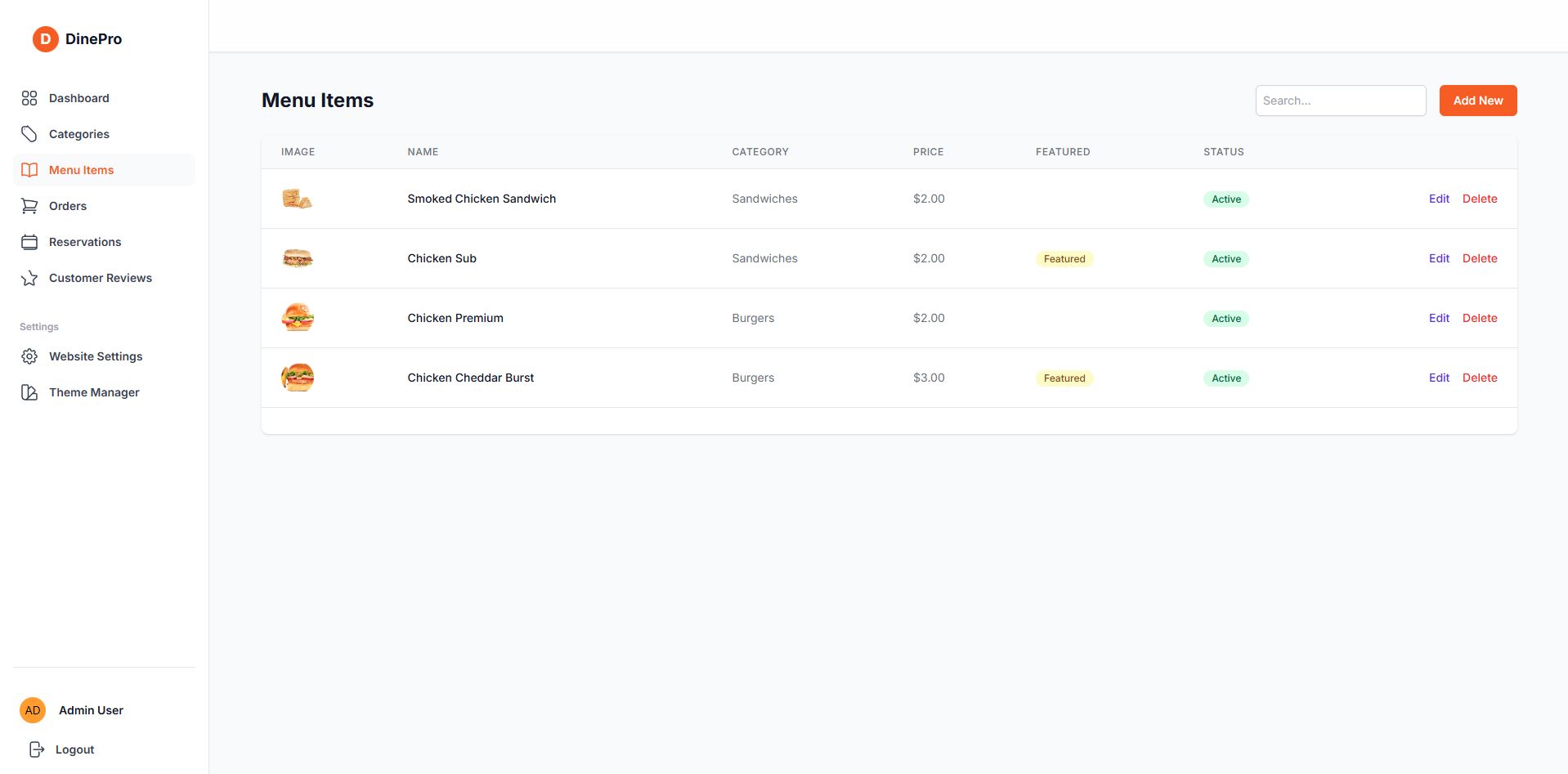Click the CATEGORY column header
The height and width of the screenshot is (774, 1568).
(760, 152)
